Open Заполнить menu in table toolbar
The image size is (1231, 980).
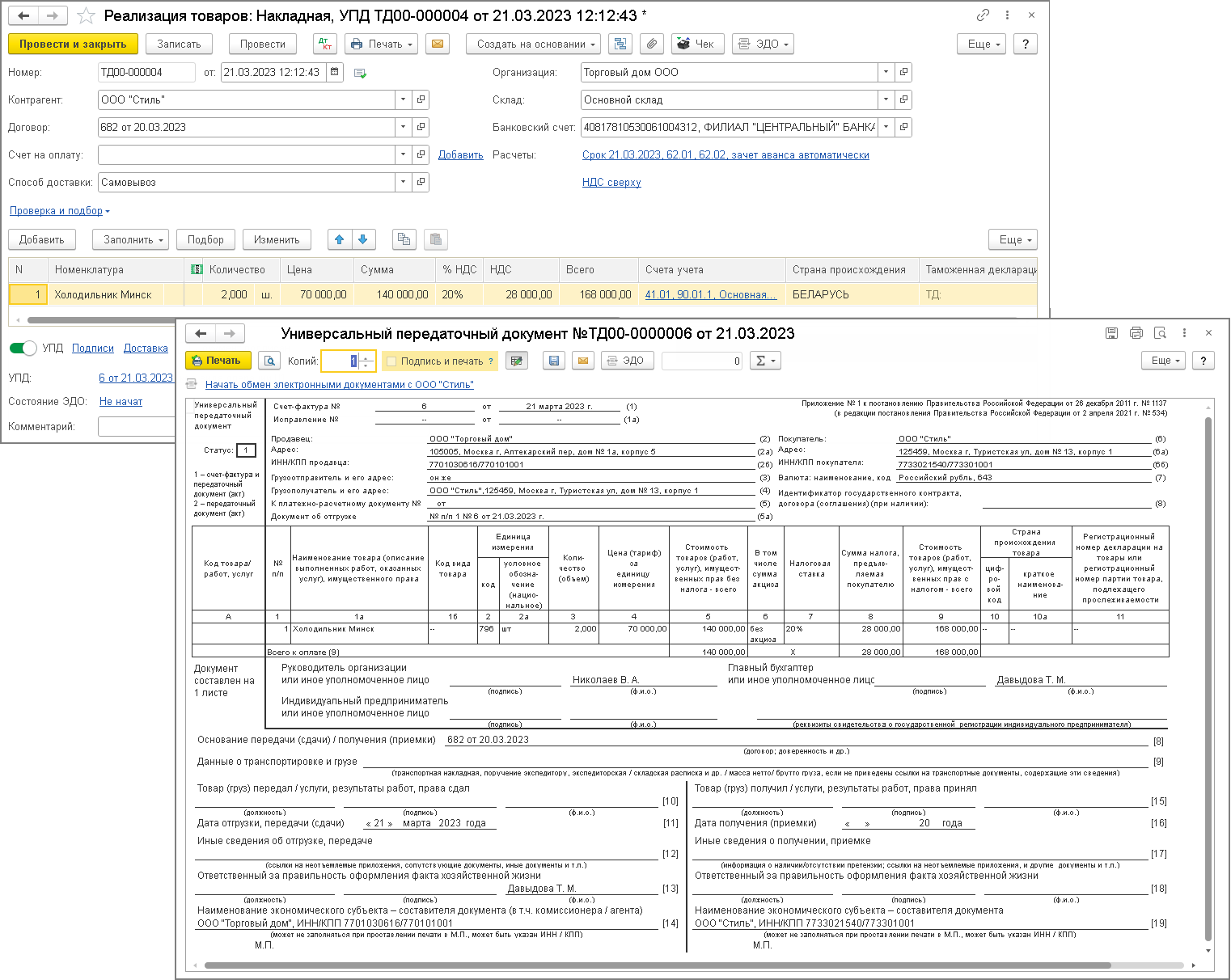(130, 239)
